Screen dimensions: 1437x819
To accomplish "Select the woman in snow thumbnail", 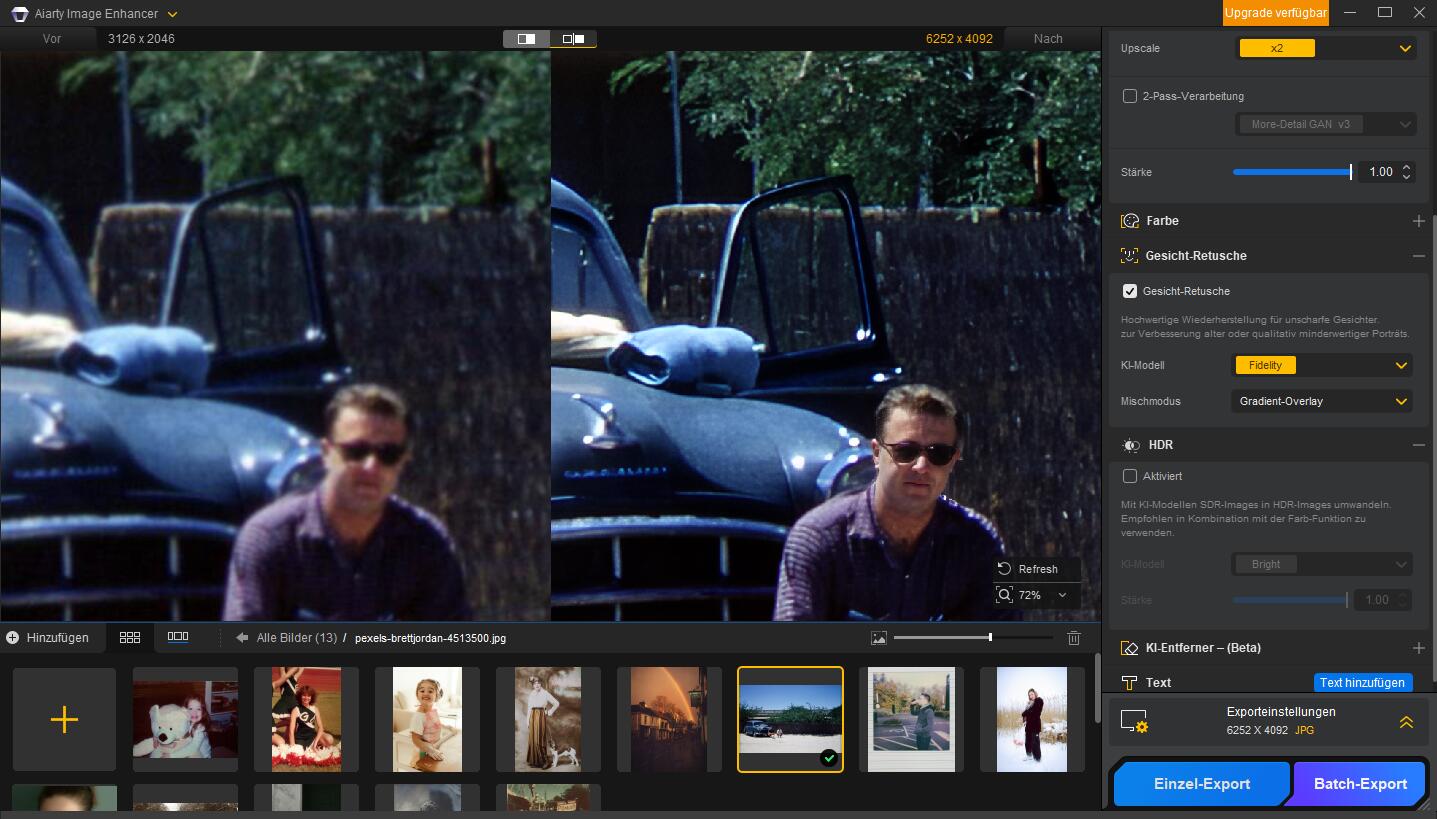I will pyautogui.click(x=1032, y=719).
